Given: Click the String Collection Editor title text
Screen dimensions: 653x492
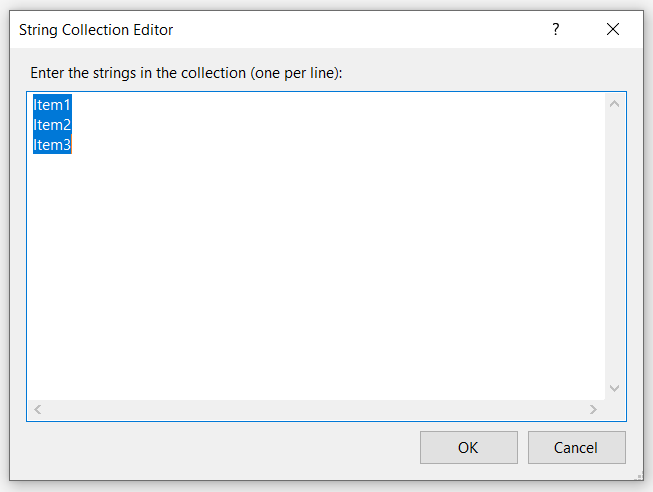Looking at the screenshot, I should 96,30.
